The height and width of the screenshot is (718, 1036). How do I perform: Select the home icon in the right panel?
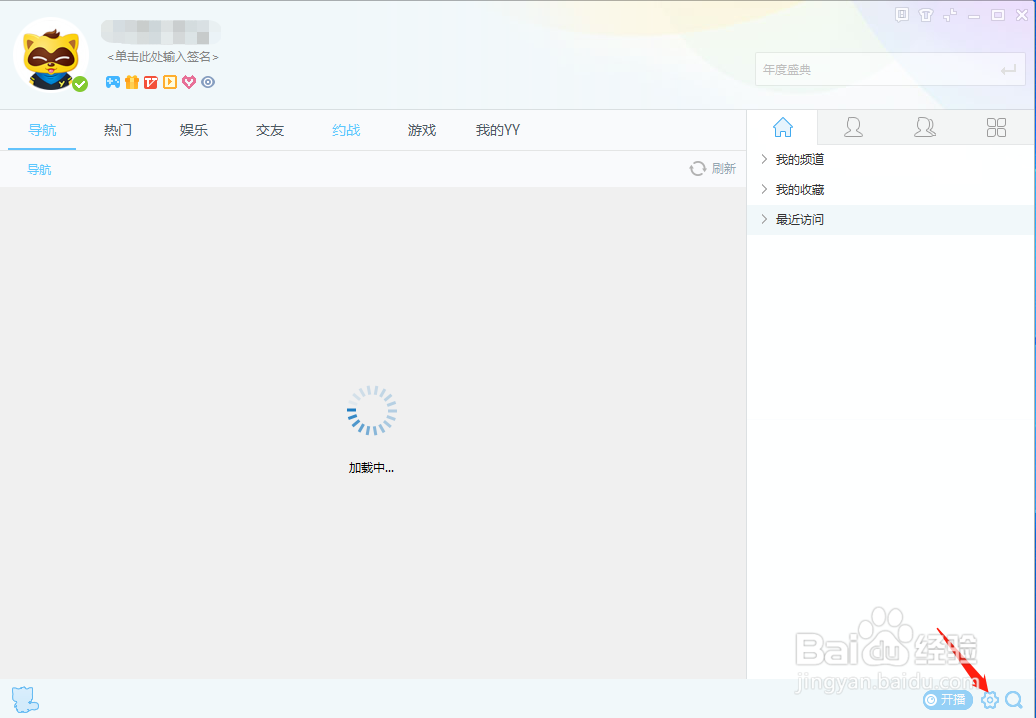pos(783,127)
